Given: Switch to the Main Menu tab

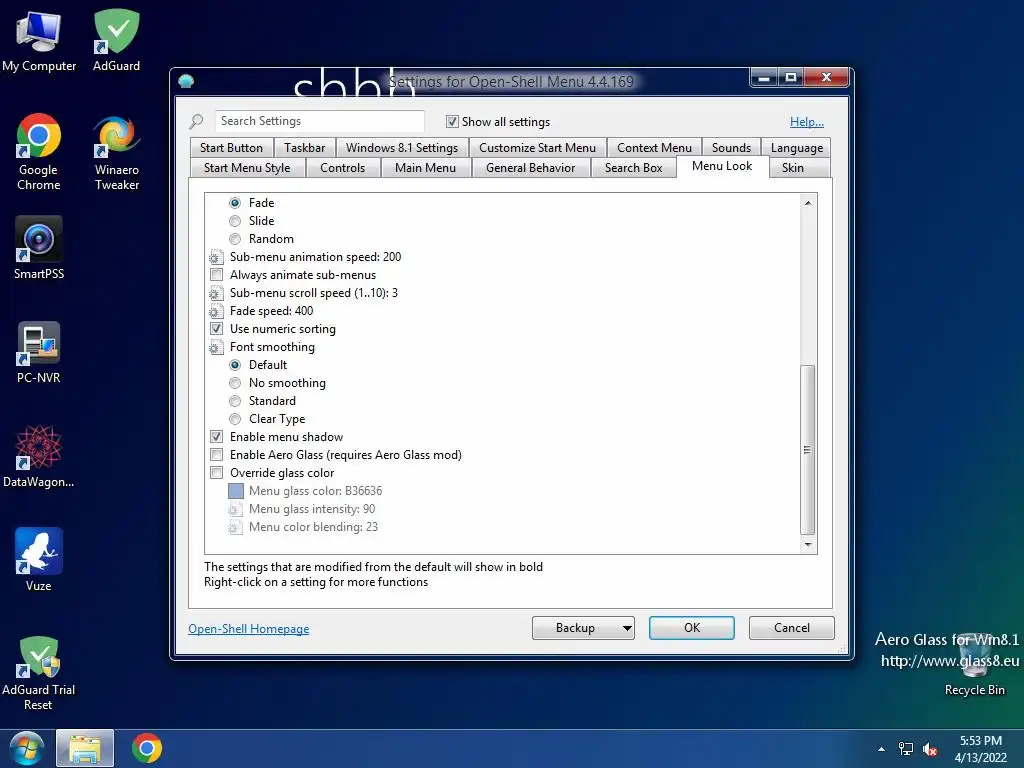Looking at the screenshot, I should click(x=425, y=168).
